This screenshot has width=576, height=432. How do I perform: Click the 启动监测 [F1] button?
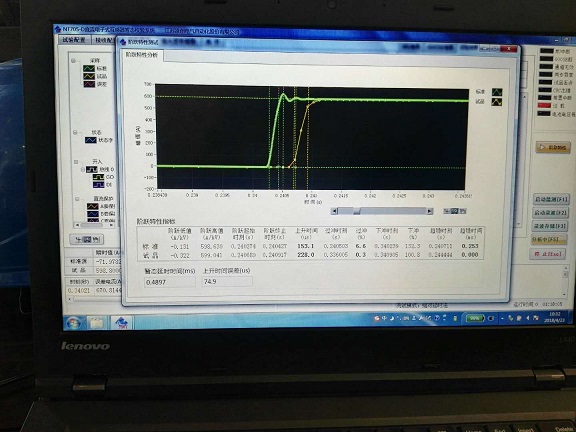[x=551, y=200]
